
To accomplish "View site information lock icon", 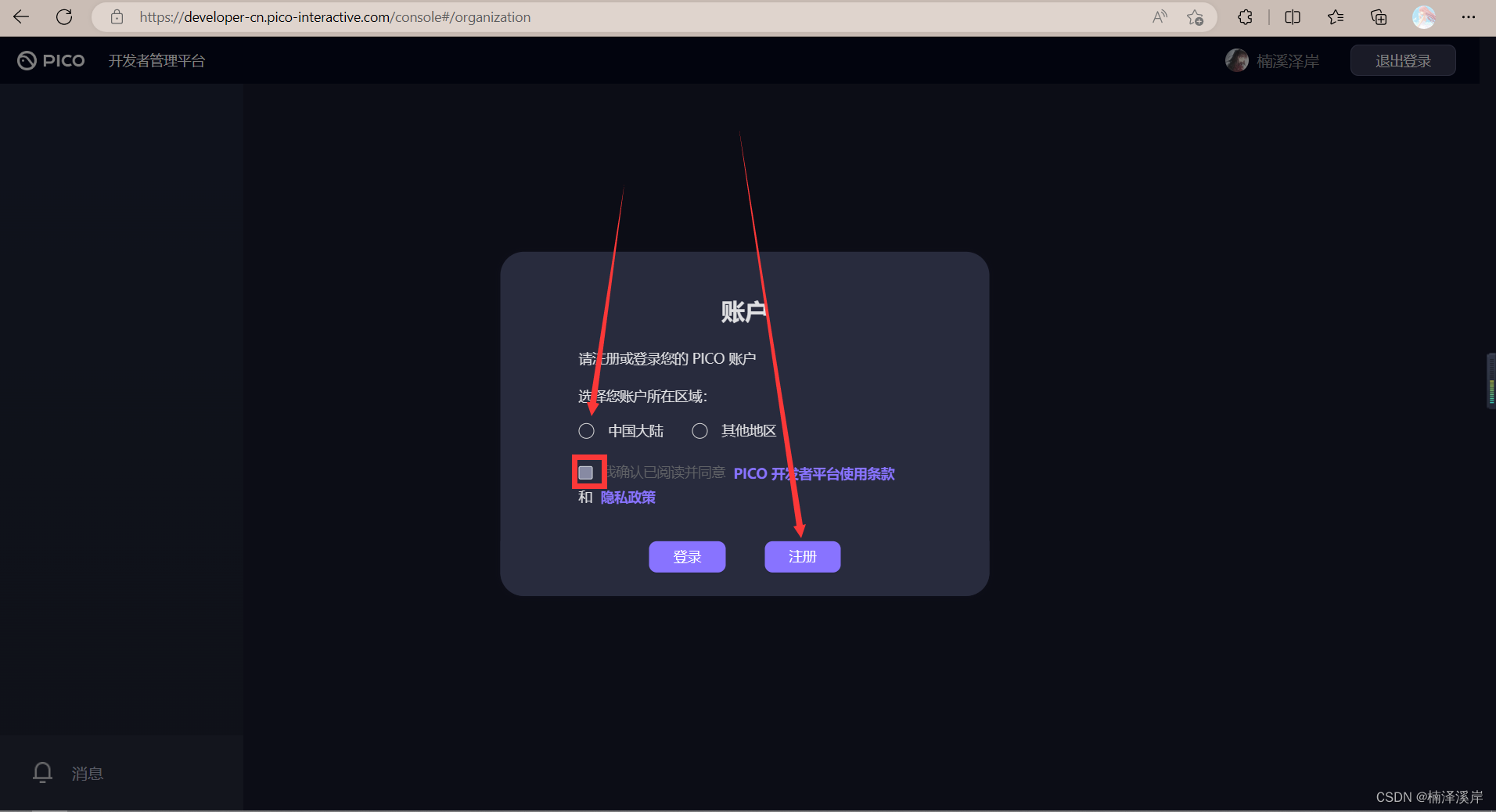I will click(x=117, y=16).
